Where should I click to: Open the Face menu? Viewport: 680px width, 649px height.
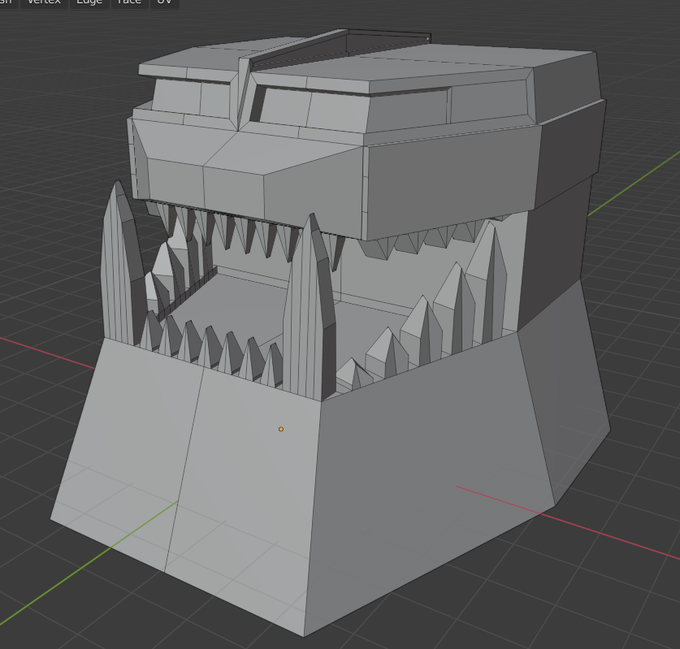click(129, 2)
